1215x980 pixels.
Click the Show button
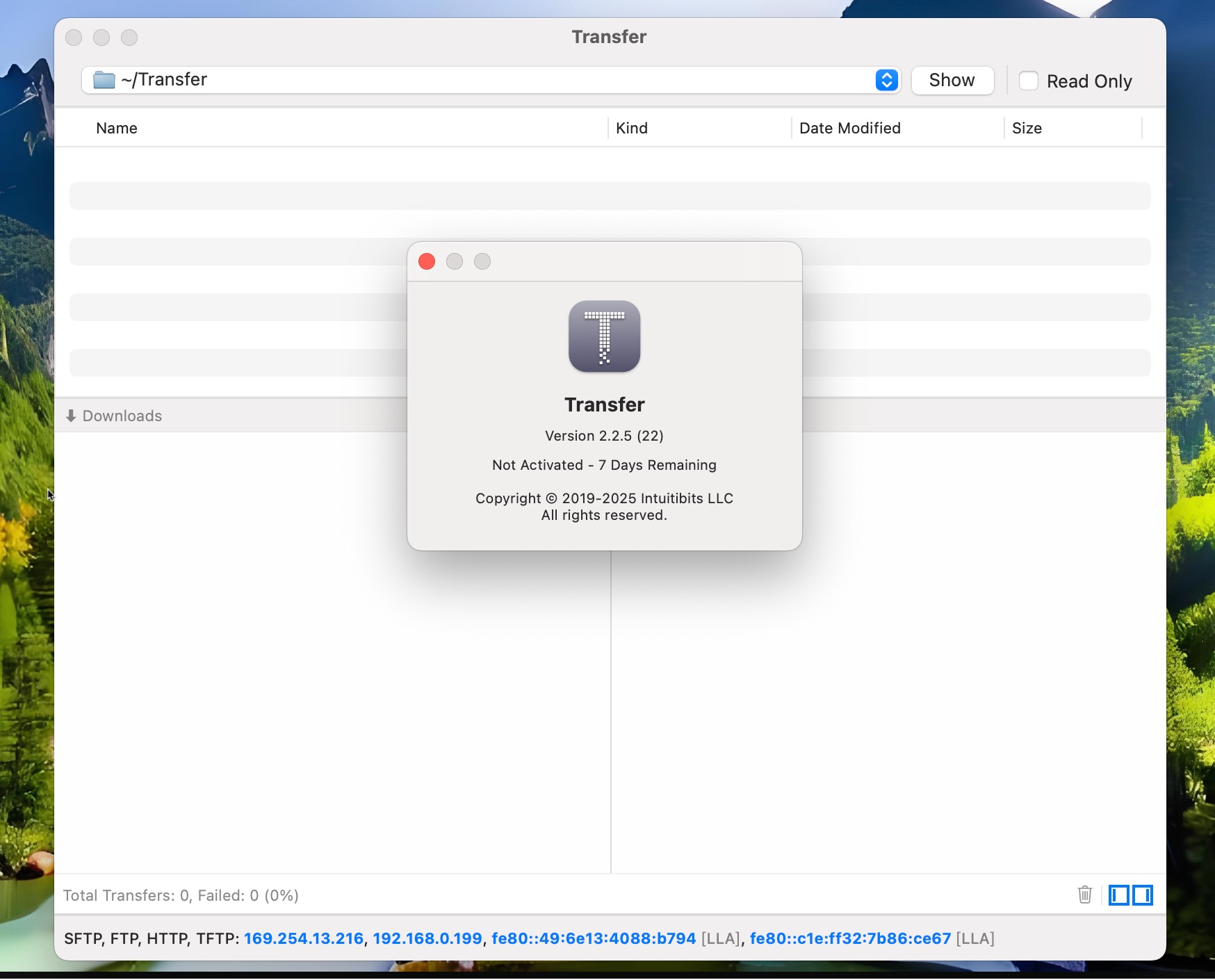(x=952, y=80)
